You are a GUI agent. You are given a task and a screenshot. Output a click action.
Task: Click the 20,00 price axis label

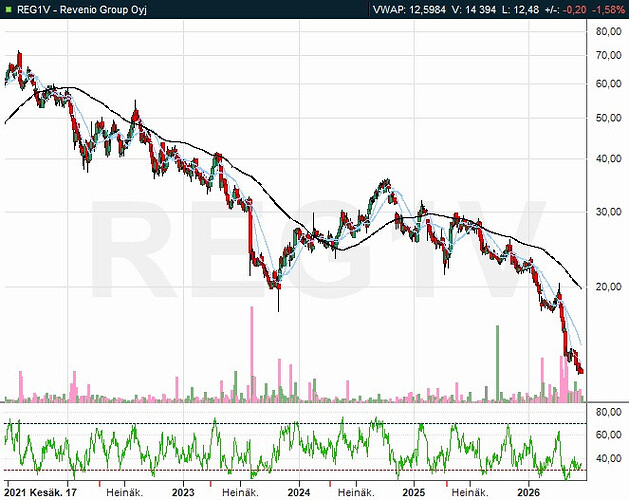(x=609, y=287)
